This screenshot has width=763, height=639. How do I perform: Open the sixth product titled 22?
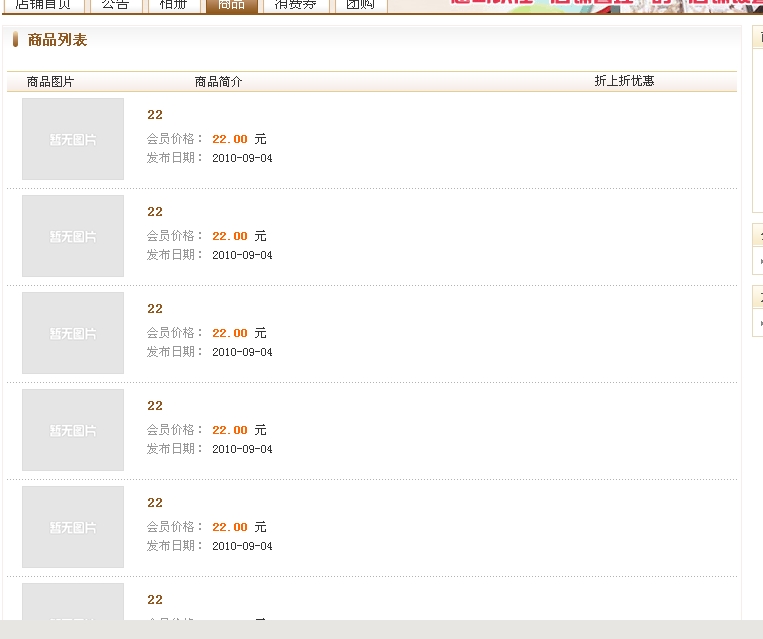click(x=155, y=600)
